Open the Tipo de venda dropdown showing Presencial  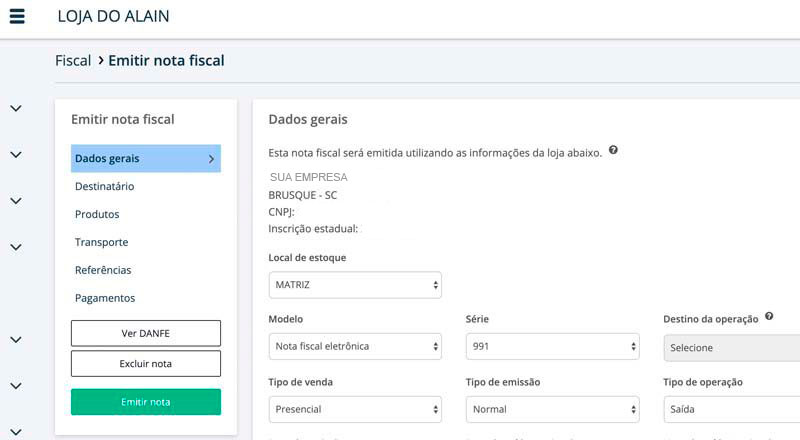(x=355, y=409)
